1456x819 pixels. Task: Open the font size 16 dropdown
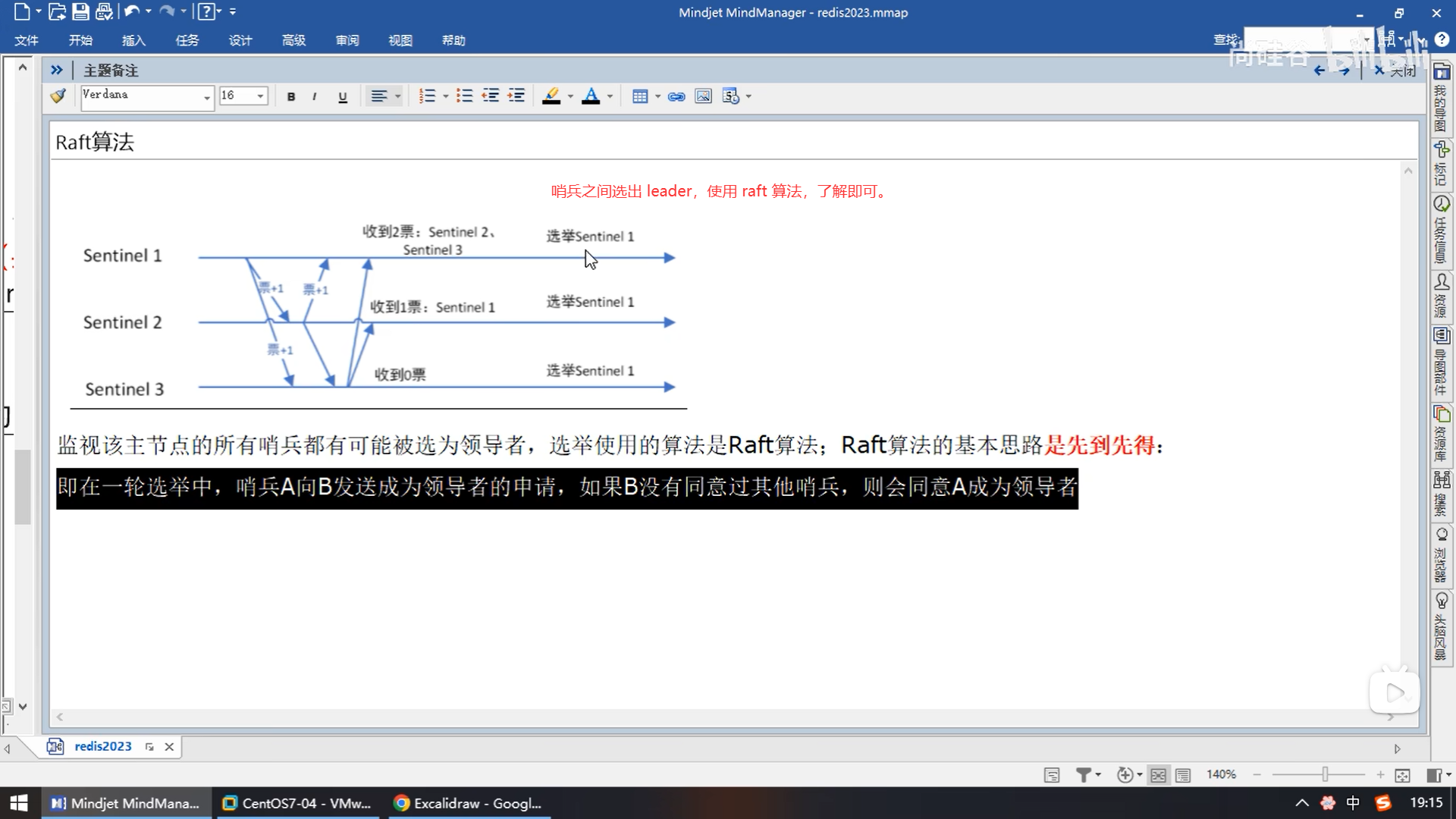260,96
